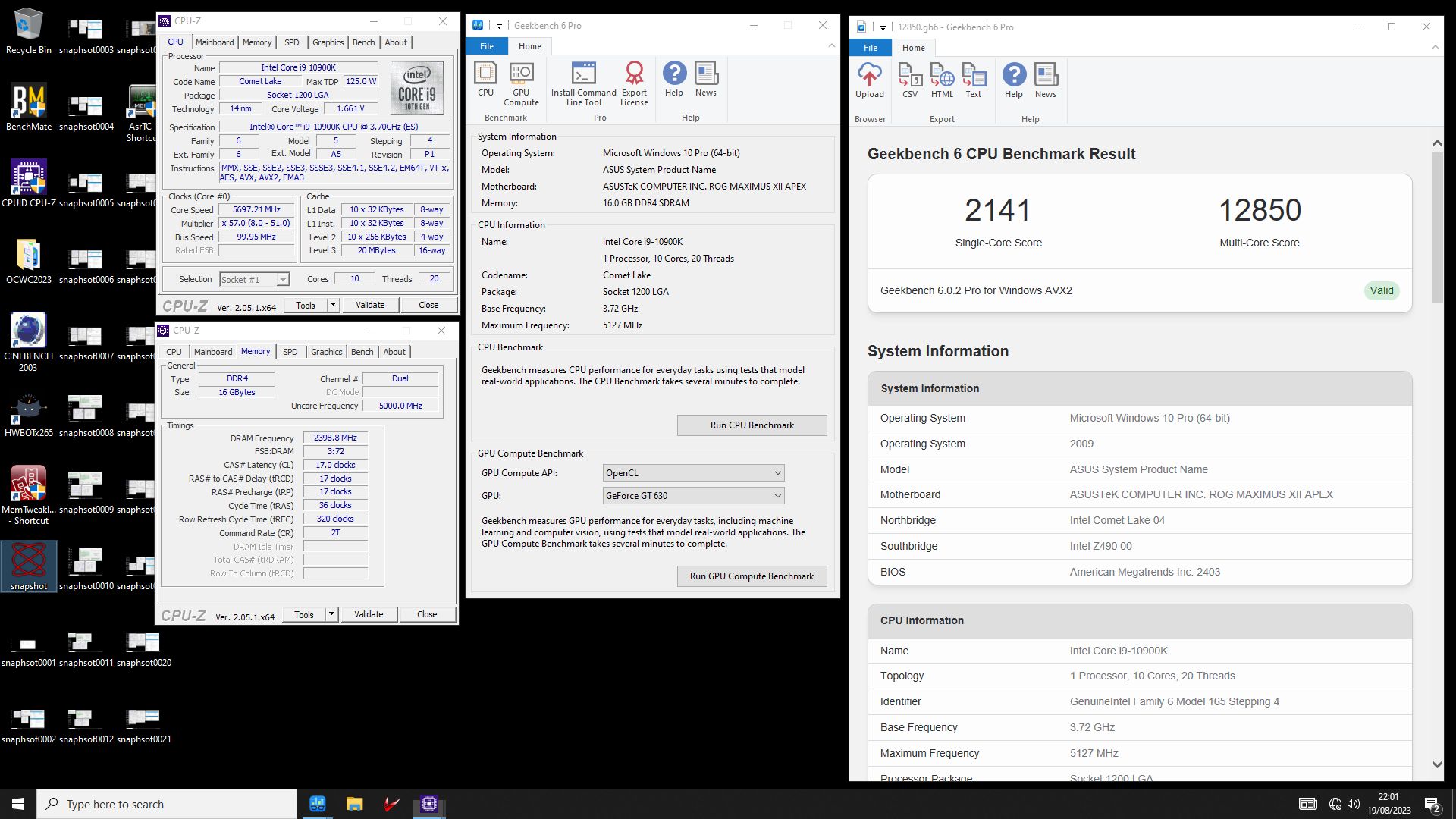Image resolution: width=1456 pixels, height=819 pixels.
Task: Switch to Mainboard tab in upper CPU-Z
Action: [215, 42]
